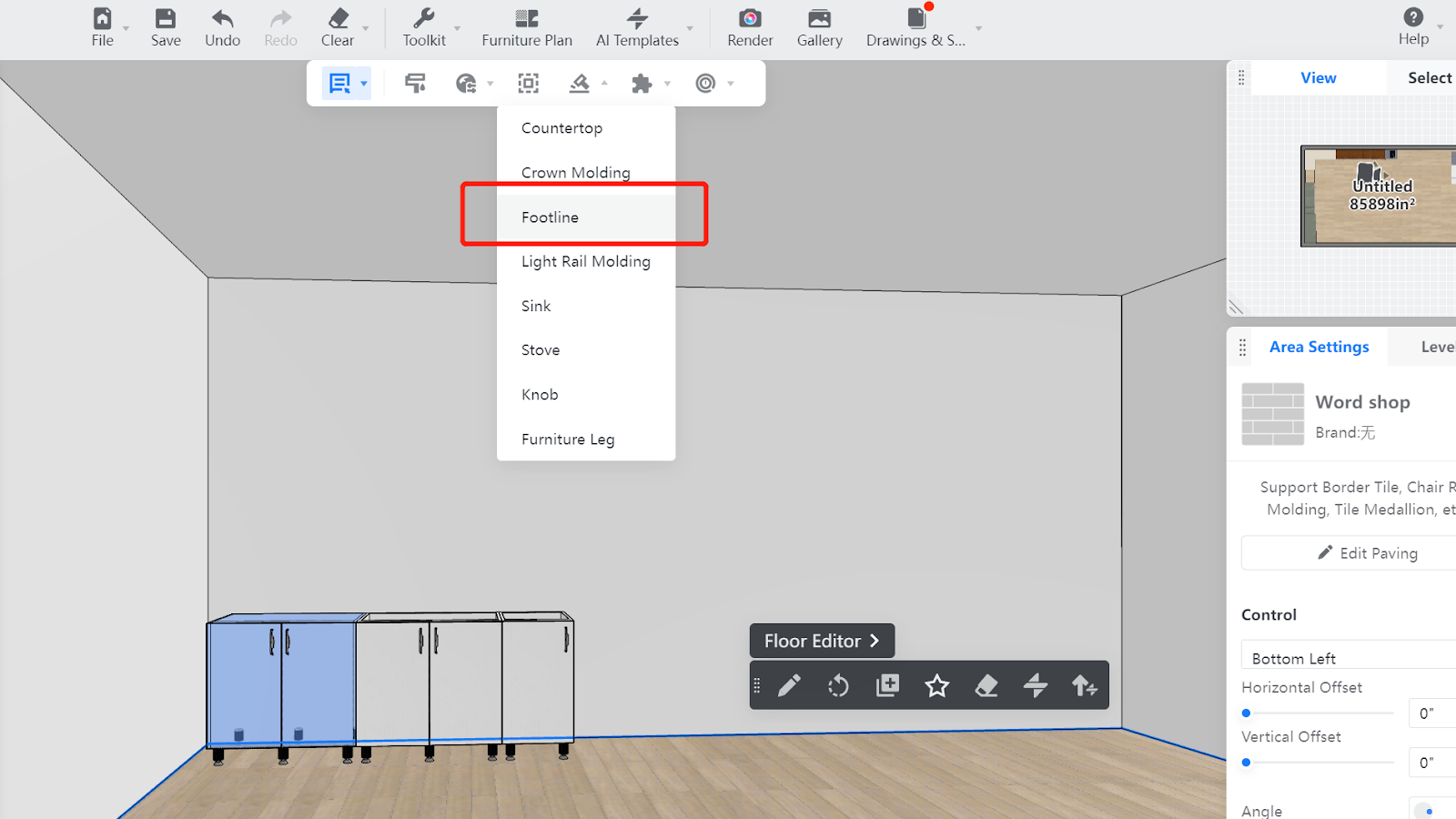Click the rotate reset icon in floor toolbar
Viewport: 1456px width, 819px height.
point(838,685)
